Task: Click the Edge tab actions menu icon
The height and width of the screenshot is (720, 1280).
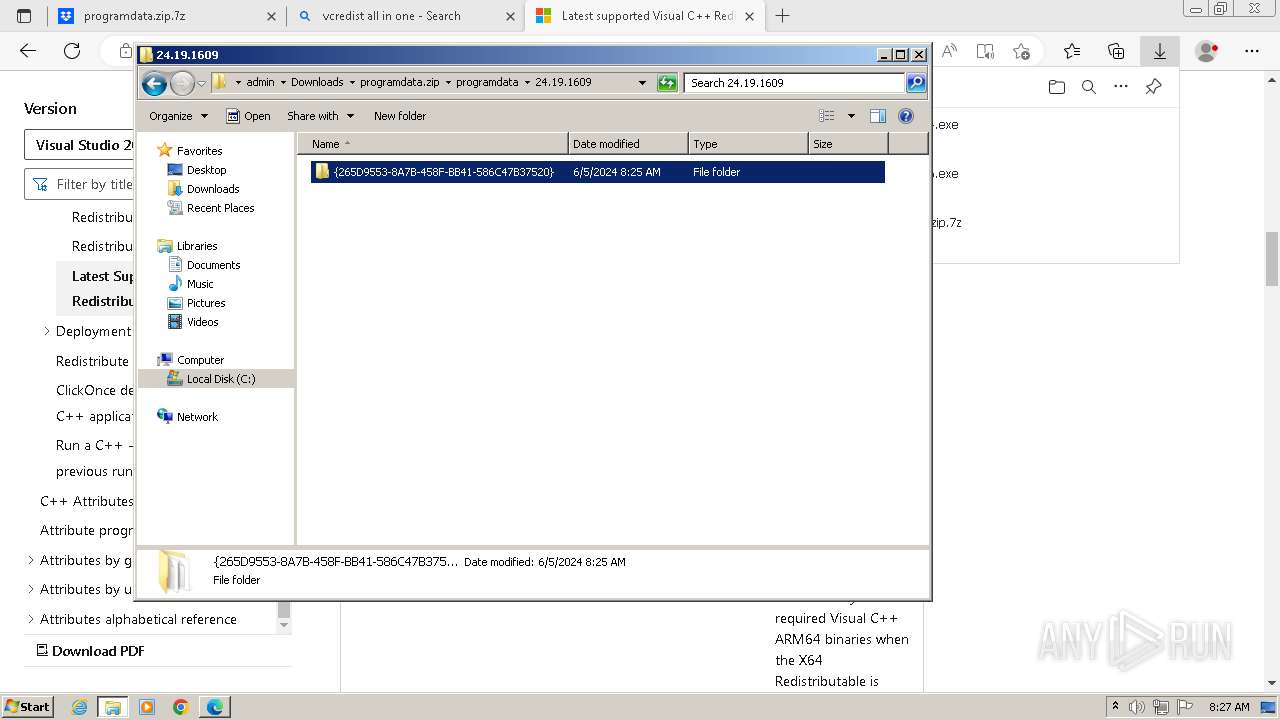Action: coord(24,16)
